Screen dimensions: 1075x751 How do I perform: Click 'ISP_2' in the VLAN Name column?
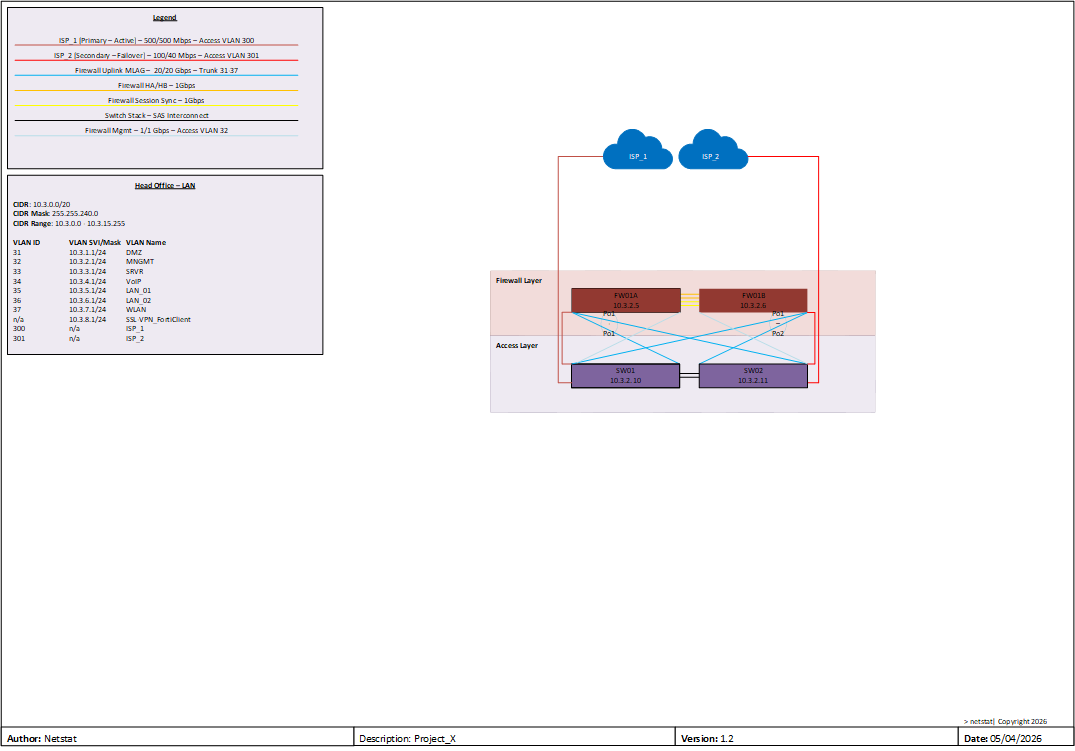[135, 339]
